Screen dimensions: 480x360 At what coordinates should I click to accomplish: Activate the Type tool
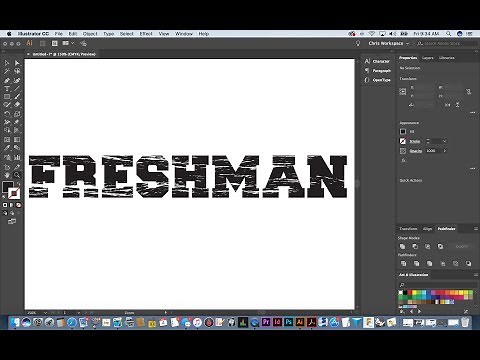(x=7, y=89)
